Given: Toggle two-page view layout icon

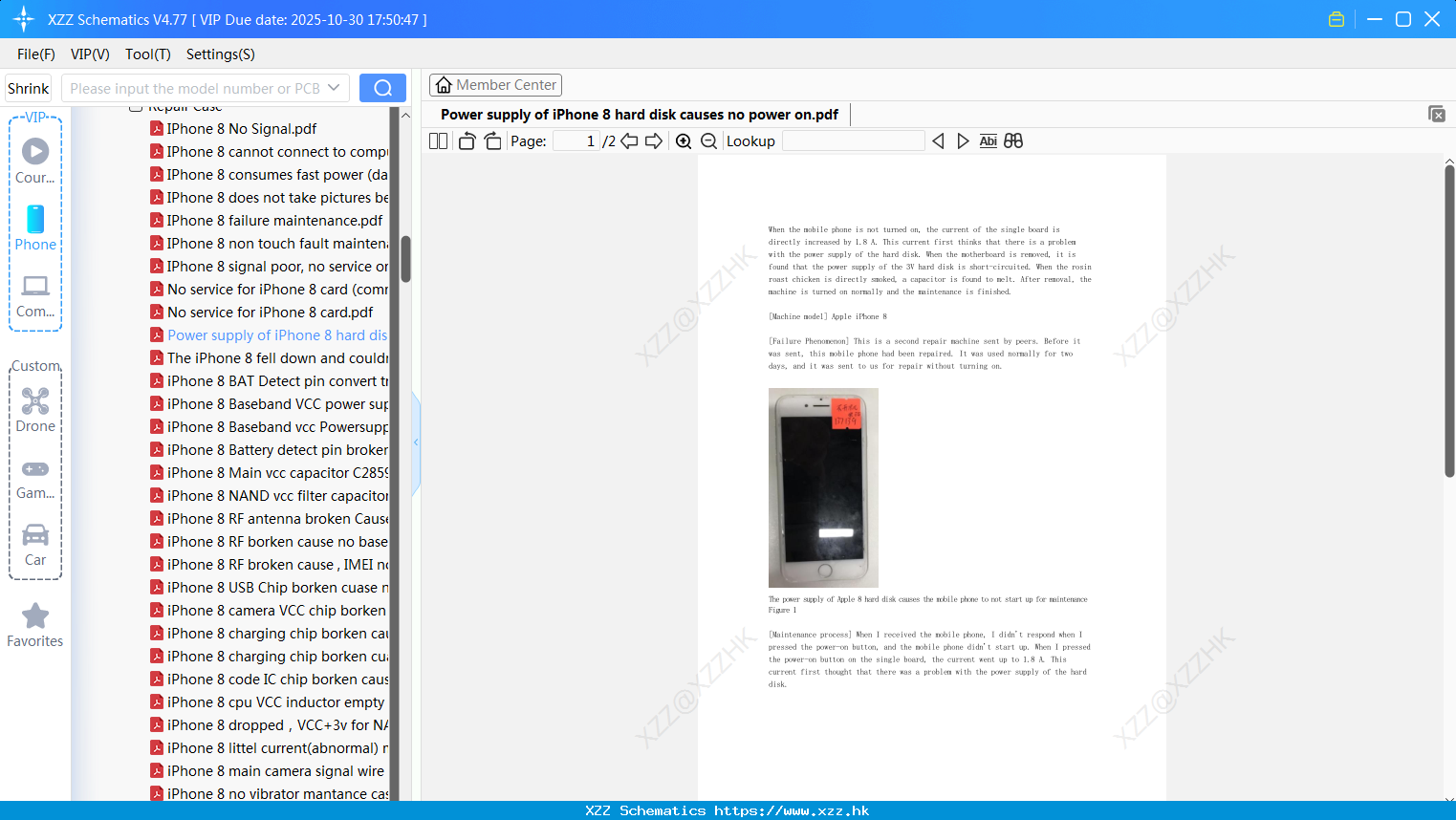Looking at the screenshot, I should click(x=438, y=140).
